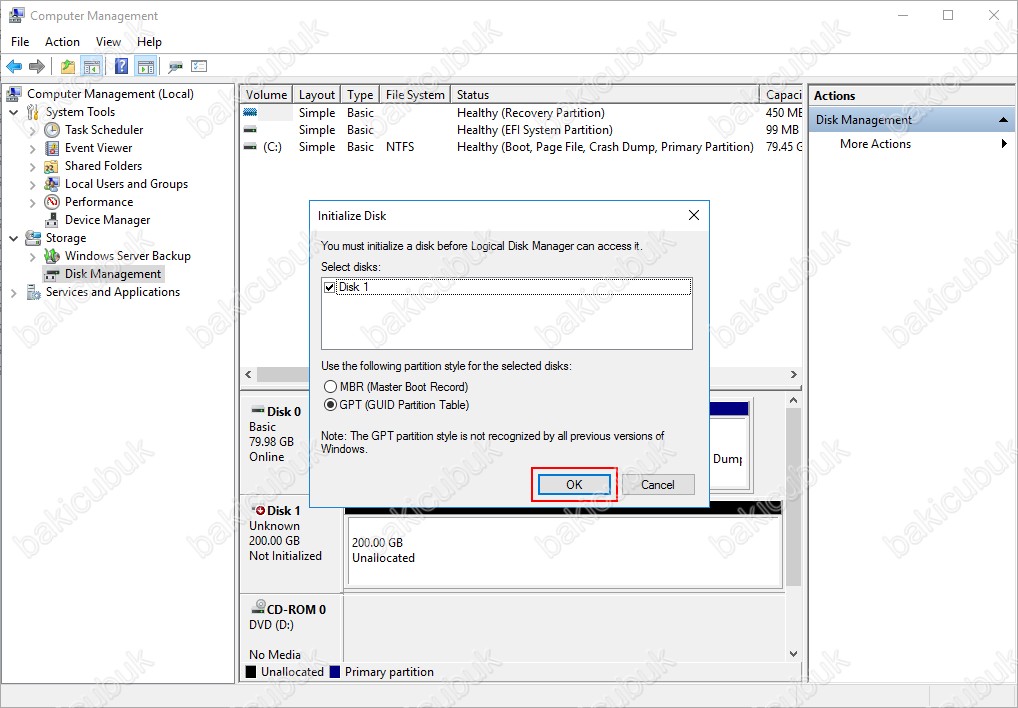Image resolution: width=1018 pixels, height=708 pixels.
Task: Click the Disk Management tree icon
Action: point(52,275)
